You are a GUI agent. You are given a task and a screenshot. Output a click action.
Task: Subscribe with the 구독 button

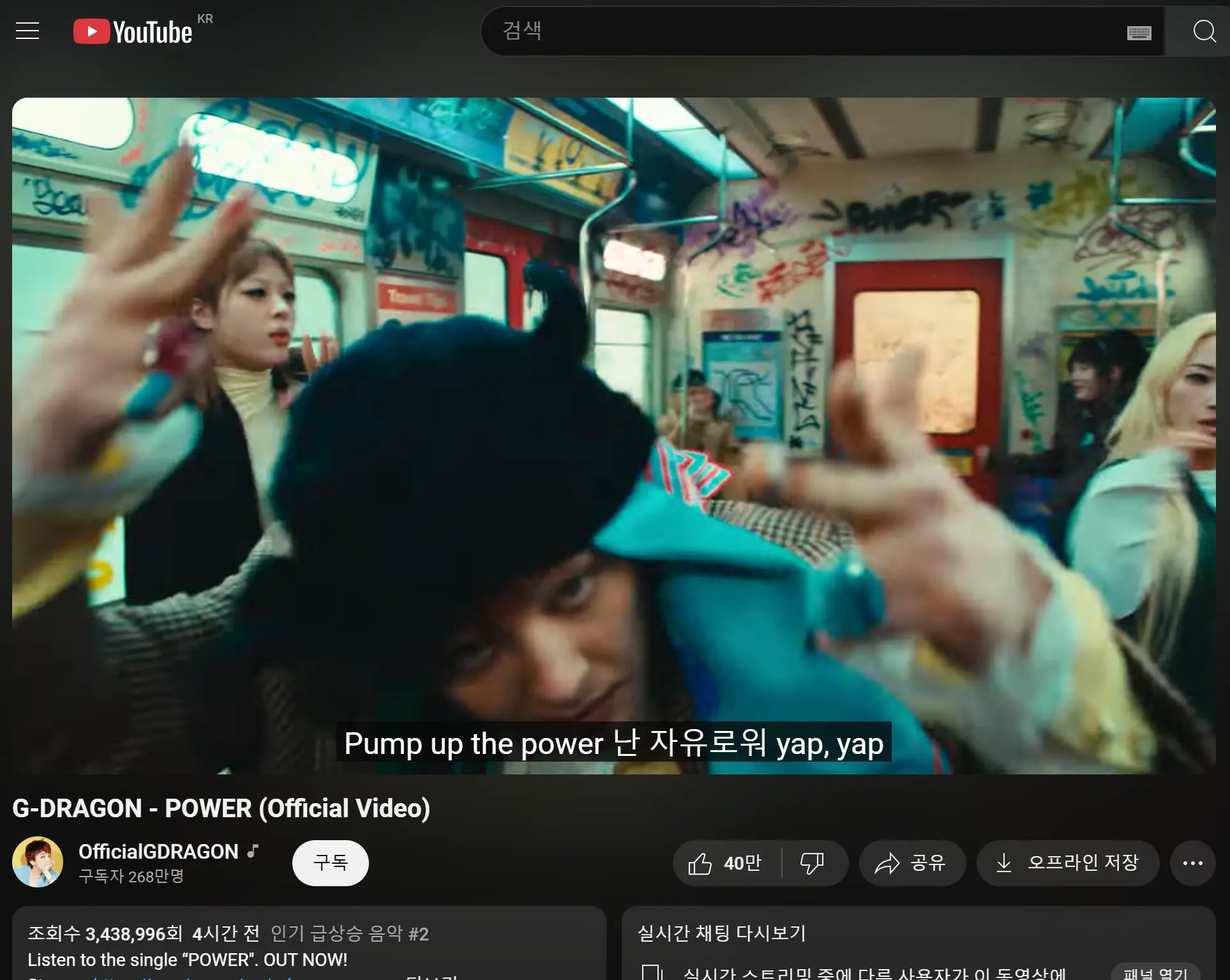[330, 863]
